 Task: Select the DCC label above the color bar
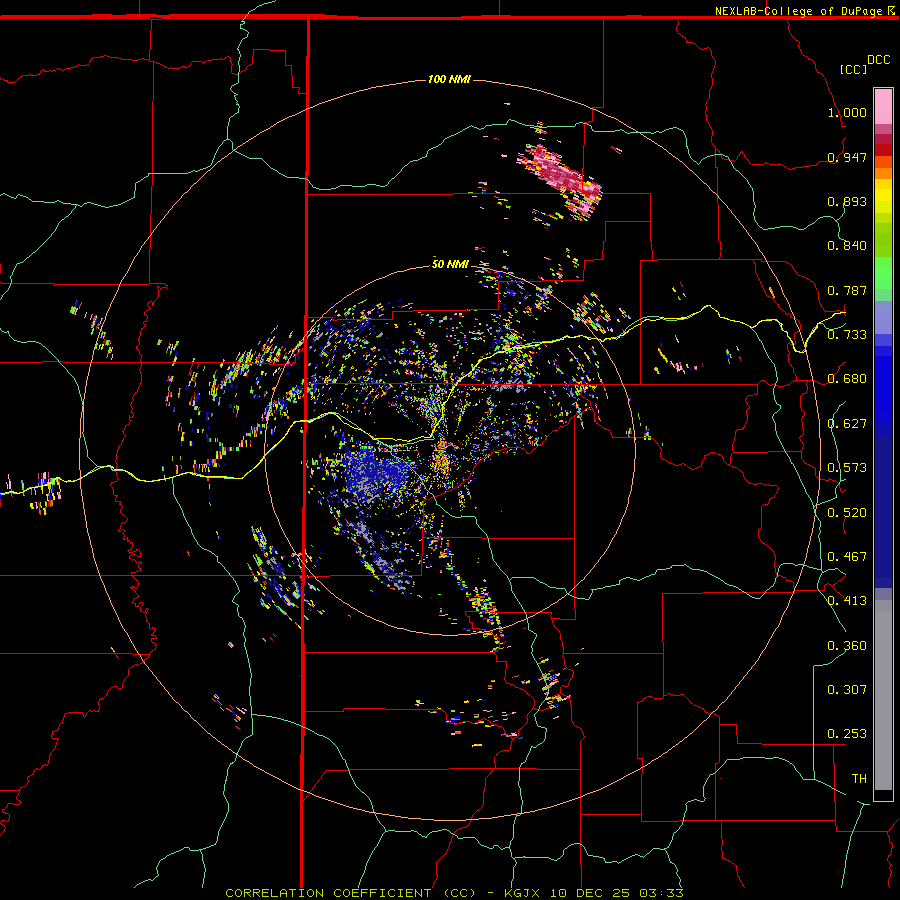pyautogui.click(x=878, y=60)
